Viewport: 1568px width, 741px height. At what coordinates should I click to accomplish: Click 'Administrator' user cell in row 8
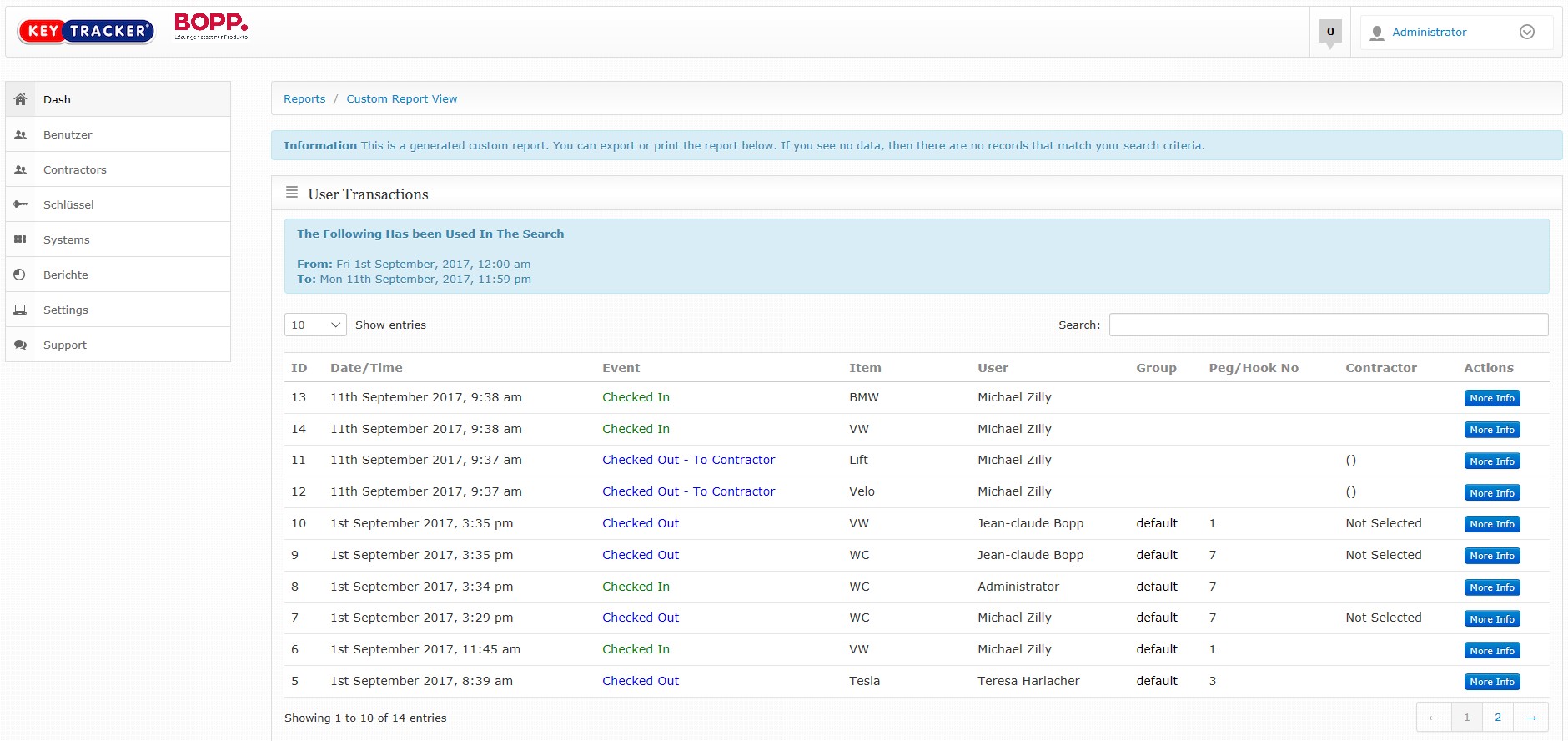click(x=1018, y=587)
